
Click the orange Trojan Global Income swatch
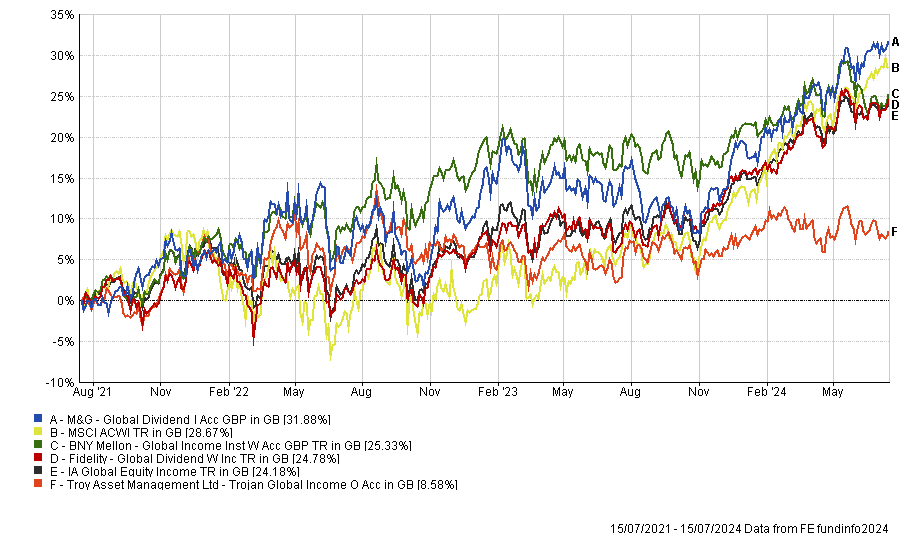[37, 484]
